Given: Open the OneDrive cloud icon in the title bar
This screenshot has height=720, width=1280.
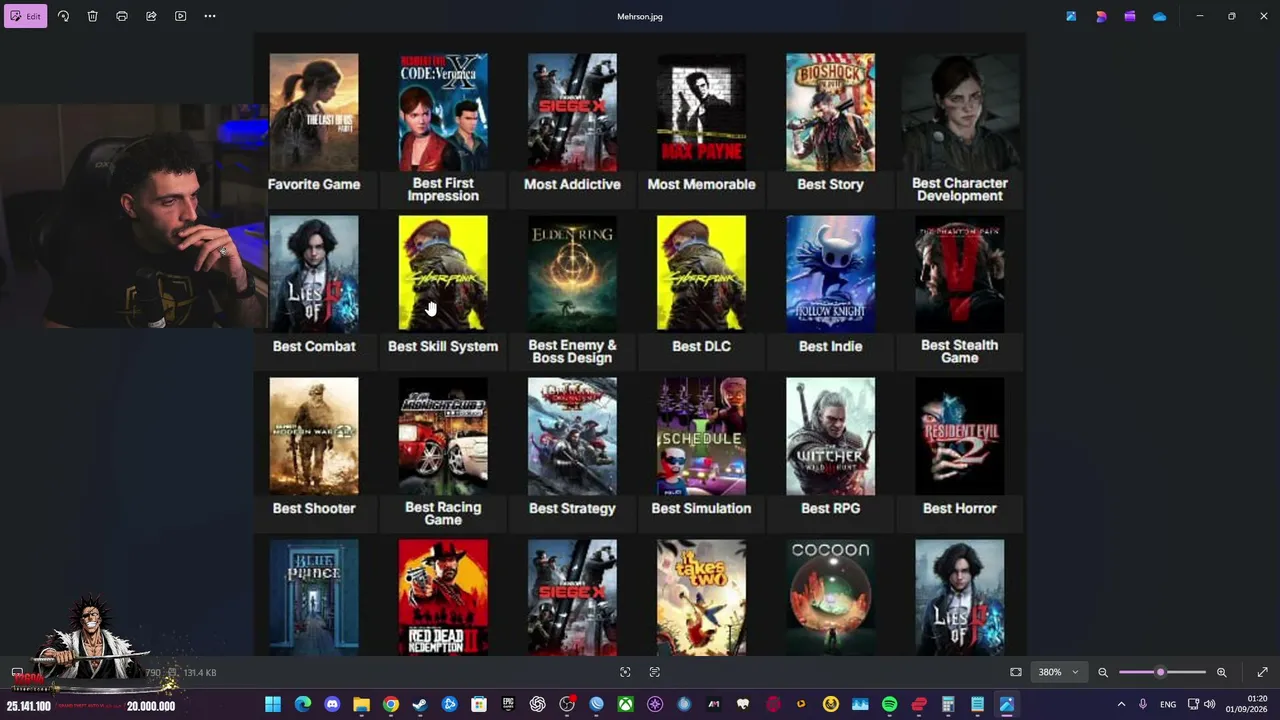Looking at the screenshot, I should [x=1159, y=16].
